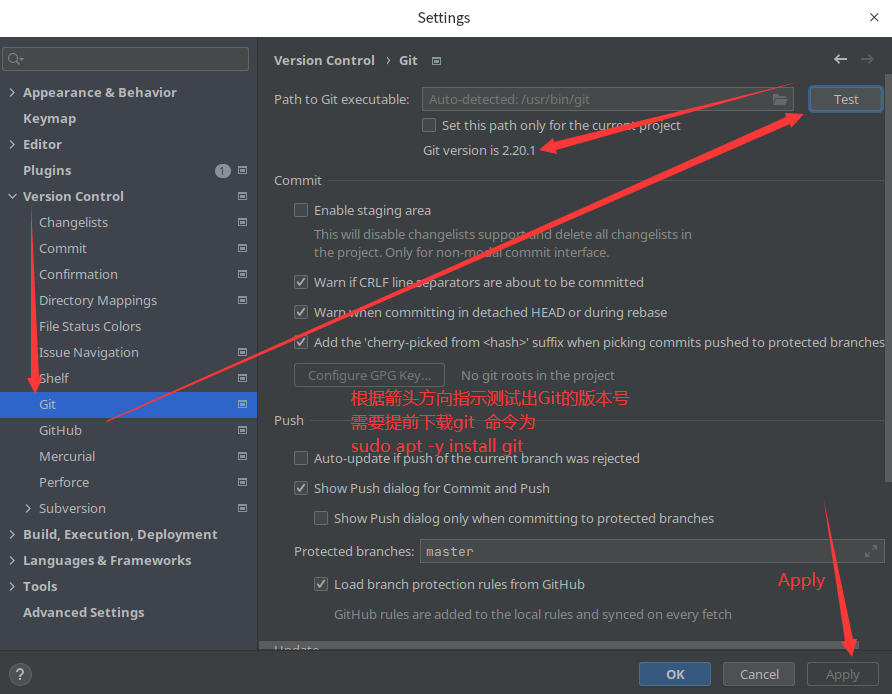Click project-level icon on the Mercurial row
The width and height of the screenshot is (892, 694).
(x=242, y=456)
